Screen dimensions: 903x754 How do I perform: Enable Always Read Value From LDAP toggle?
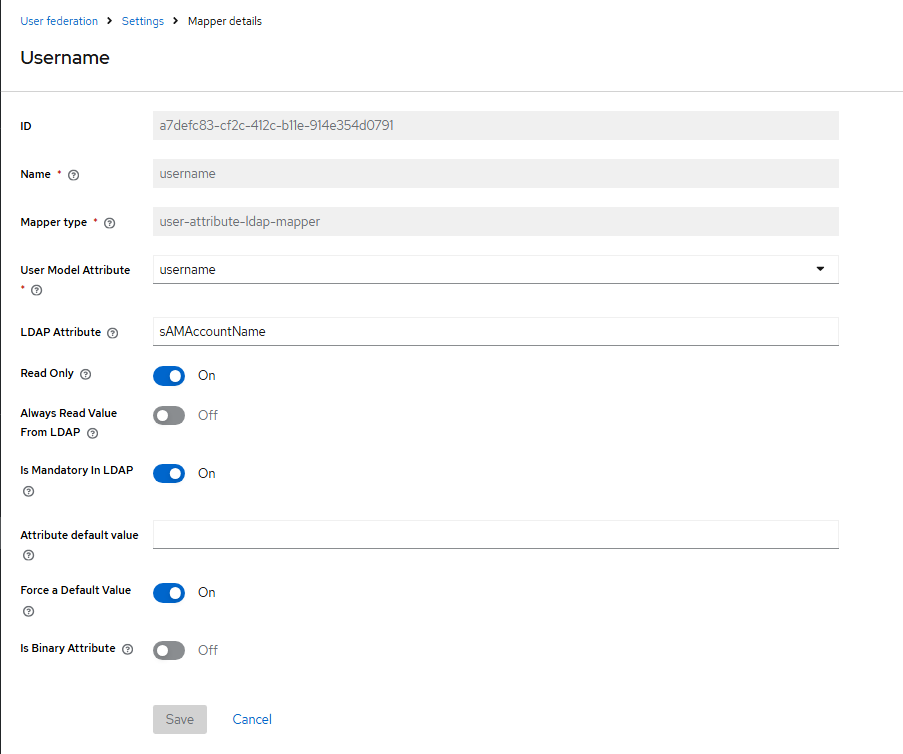coord(169,415)
